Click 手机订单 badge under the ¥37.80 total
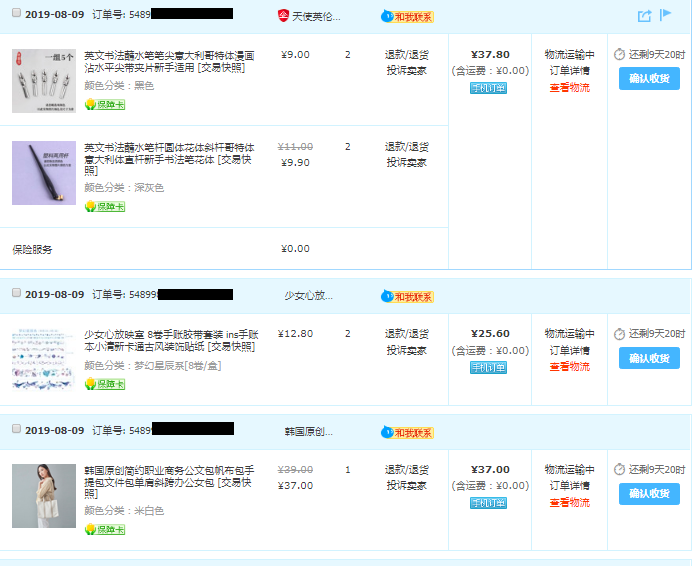 click(x=489, y=88)
